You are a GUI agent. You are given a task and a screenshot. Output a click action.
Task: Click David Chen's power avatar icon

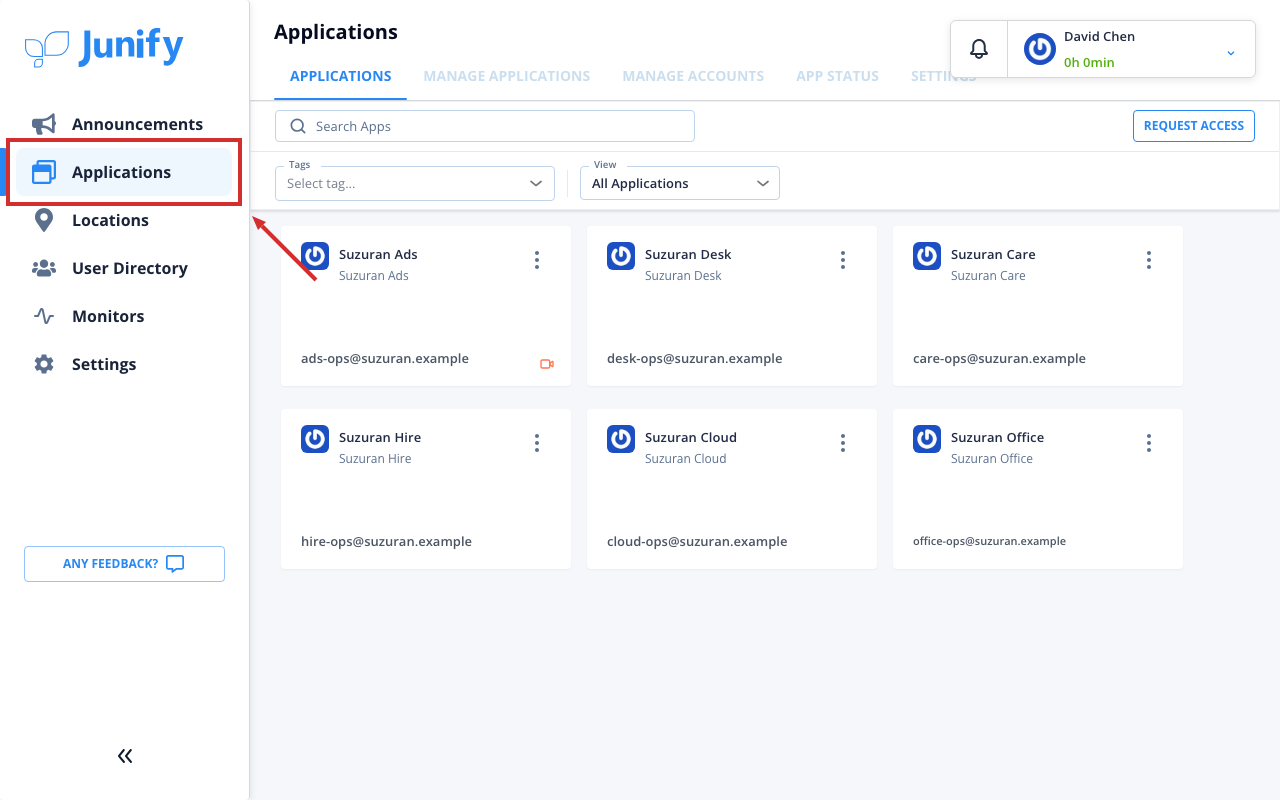1040,49
